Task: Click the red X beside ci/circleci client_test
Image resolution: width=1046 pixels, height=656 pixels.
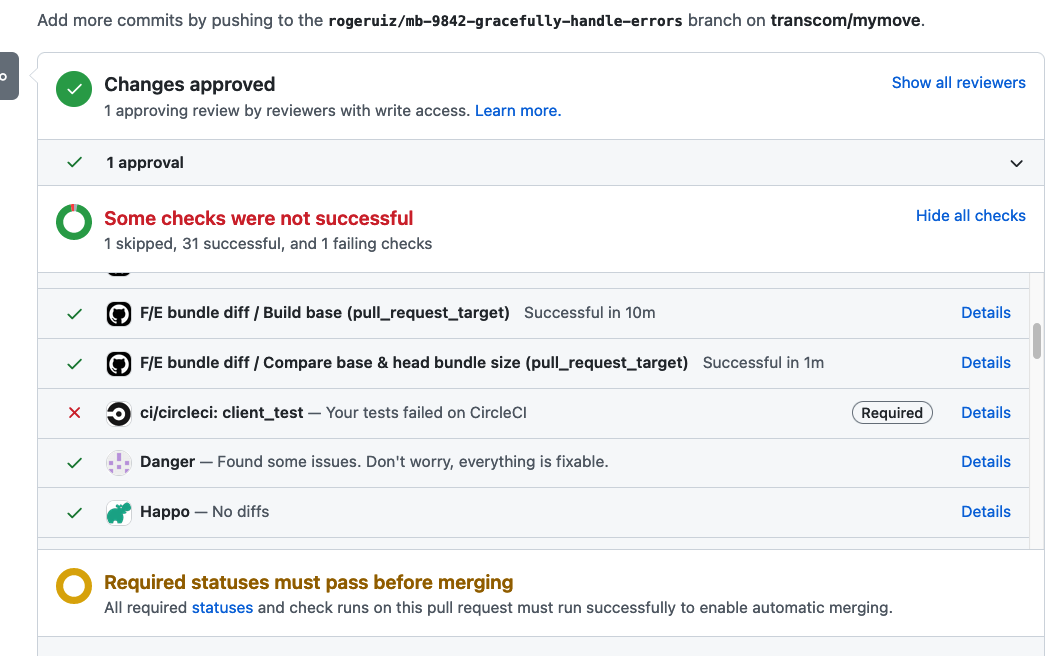Action: pyautogui.click(x=73, y=412)
